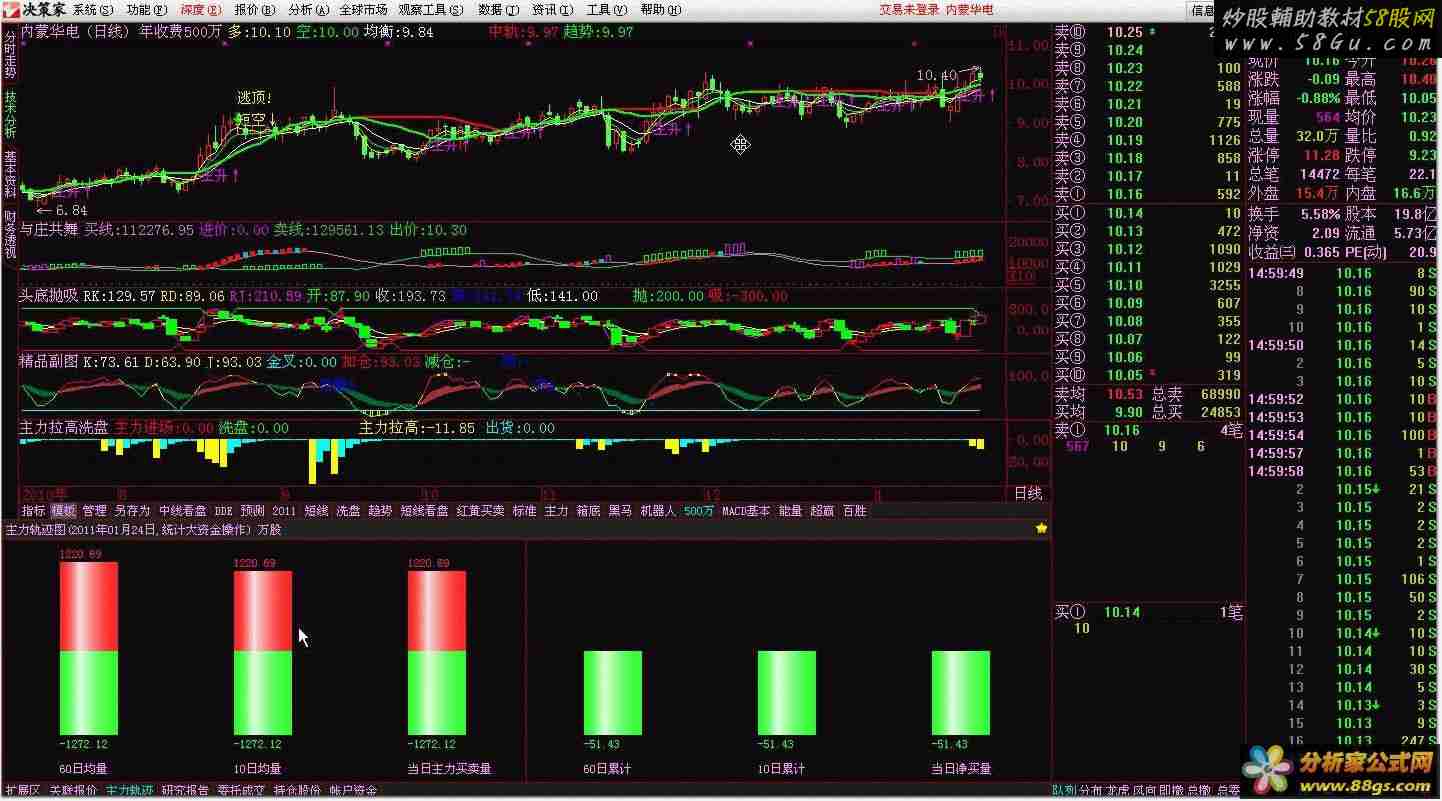The image size is (1442, 801).
Task: Switch to 帐户资金 bottom tab
Action: 353,791
